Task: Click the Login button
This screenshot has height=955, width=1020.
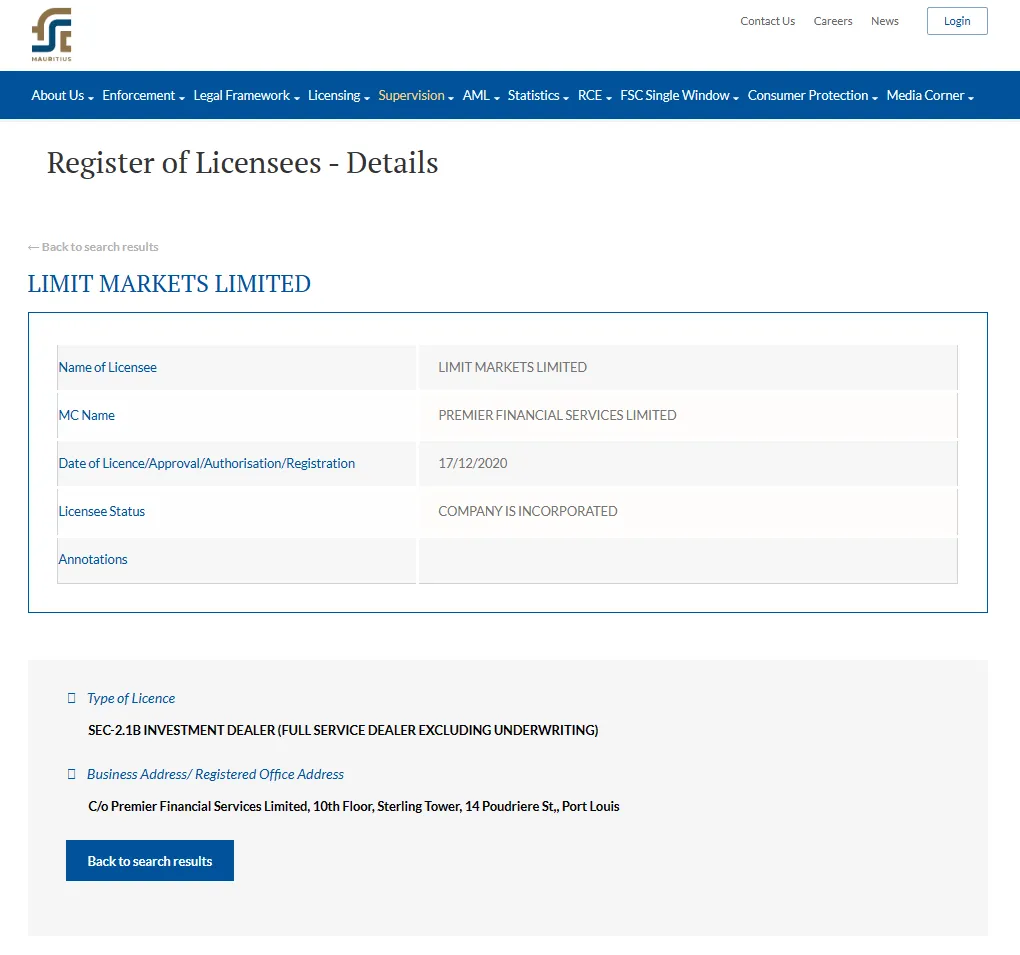Action: (957, 21)
